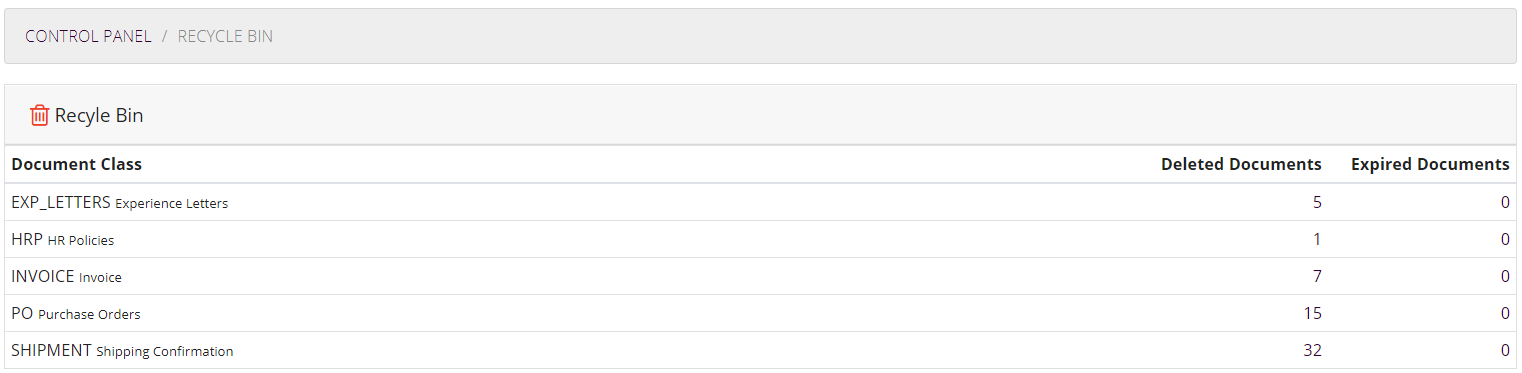View the 7 deleted Invoice documents
Screen dimensions: 1522x373
click(x=1317, y=276)
